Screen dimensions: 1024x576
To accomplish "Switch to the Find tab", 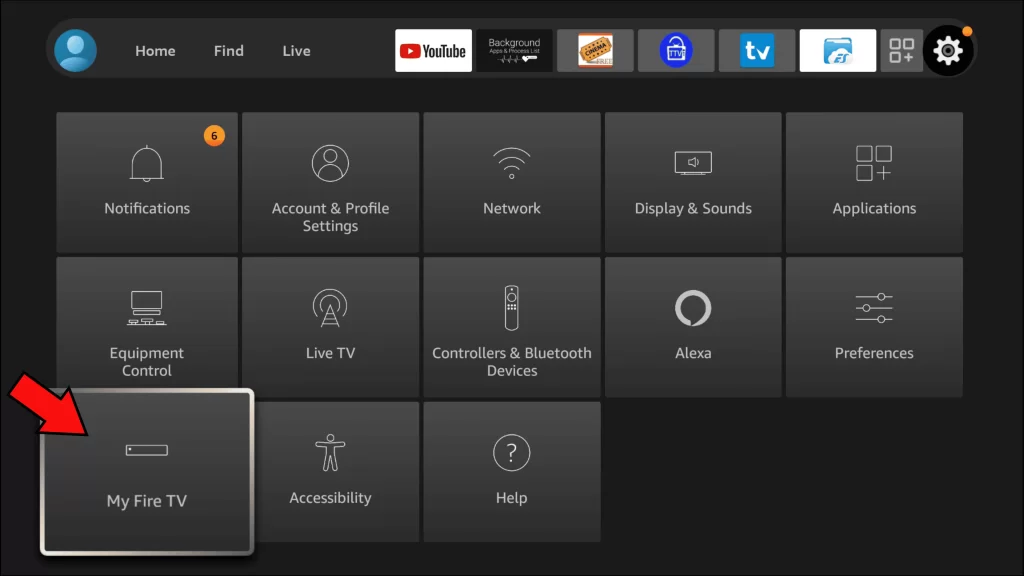I will (229, 51).
